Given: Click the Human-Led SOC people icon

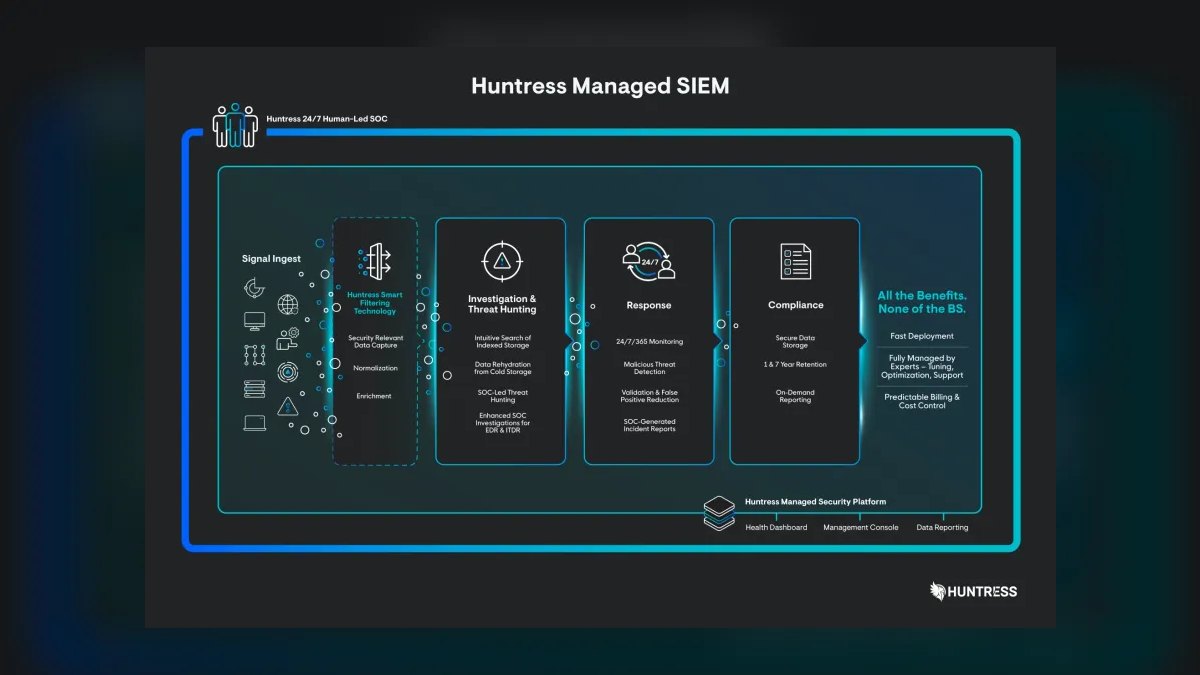Looking at the screenshot, I should click(235, 126).
